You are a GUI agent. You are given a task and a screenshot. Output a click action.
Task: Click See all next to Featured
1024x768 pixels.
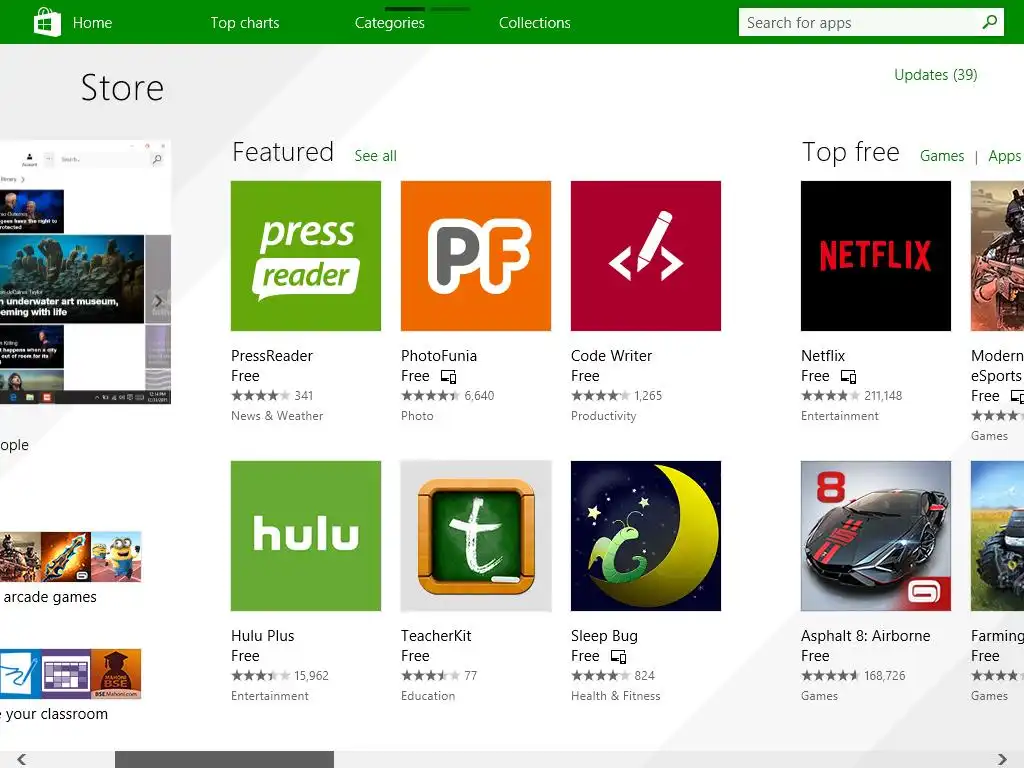pyautogui.click(x=375, y=156)
